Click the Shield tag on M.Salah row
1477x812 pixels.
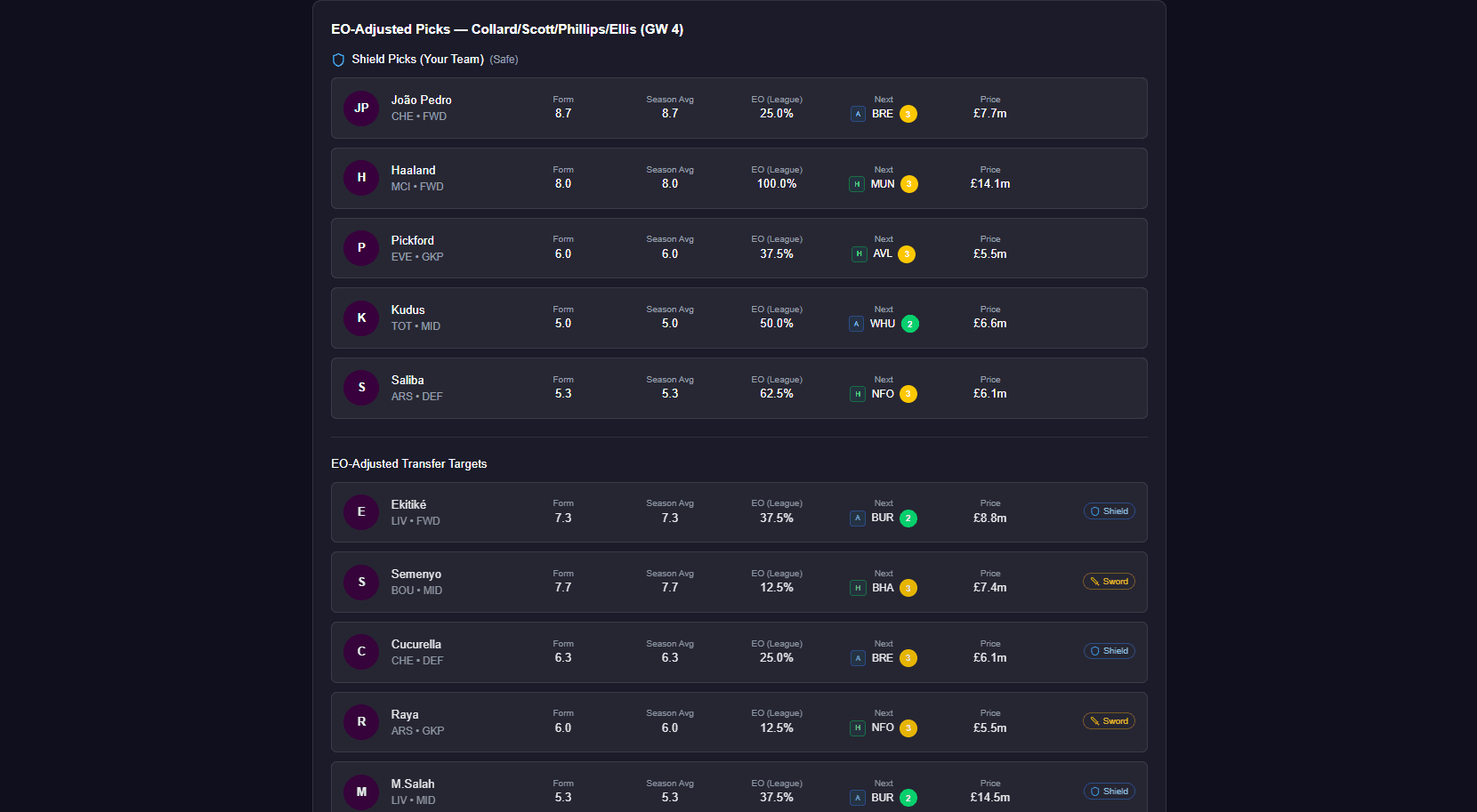(x=1109, y=792)
